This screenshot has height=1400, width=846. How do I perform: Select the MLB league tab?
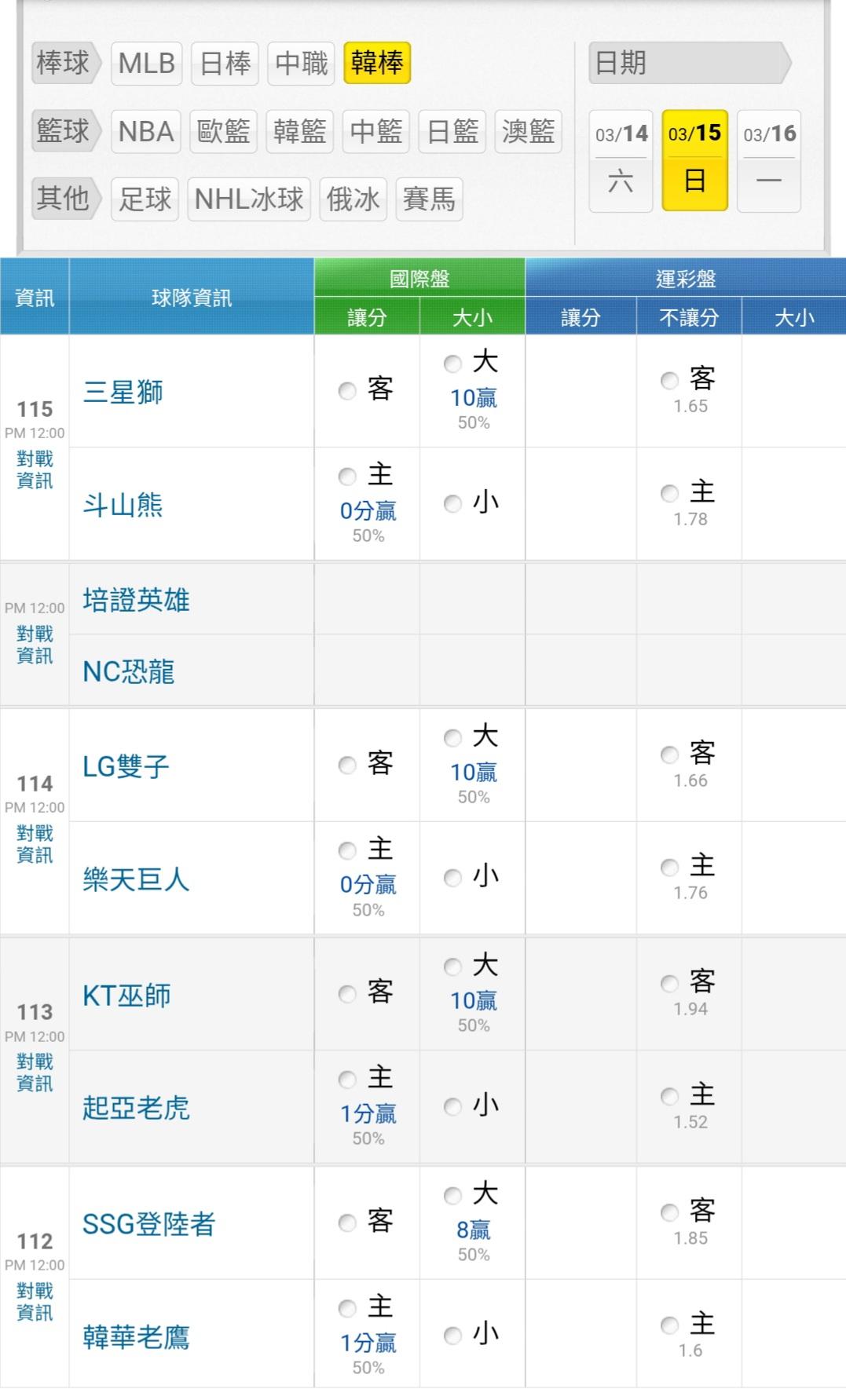[146, 63]
